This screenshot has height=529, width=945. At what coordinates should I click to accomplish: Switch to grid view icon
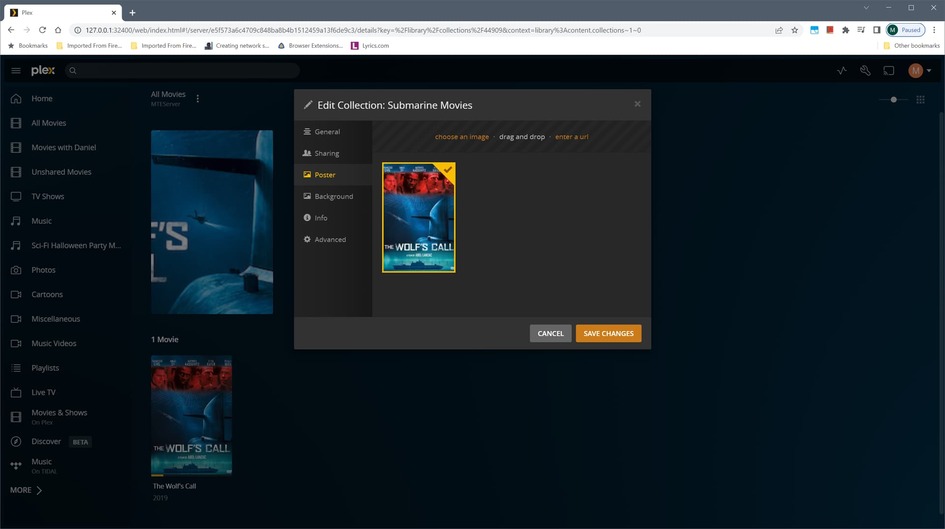(920, 99)
